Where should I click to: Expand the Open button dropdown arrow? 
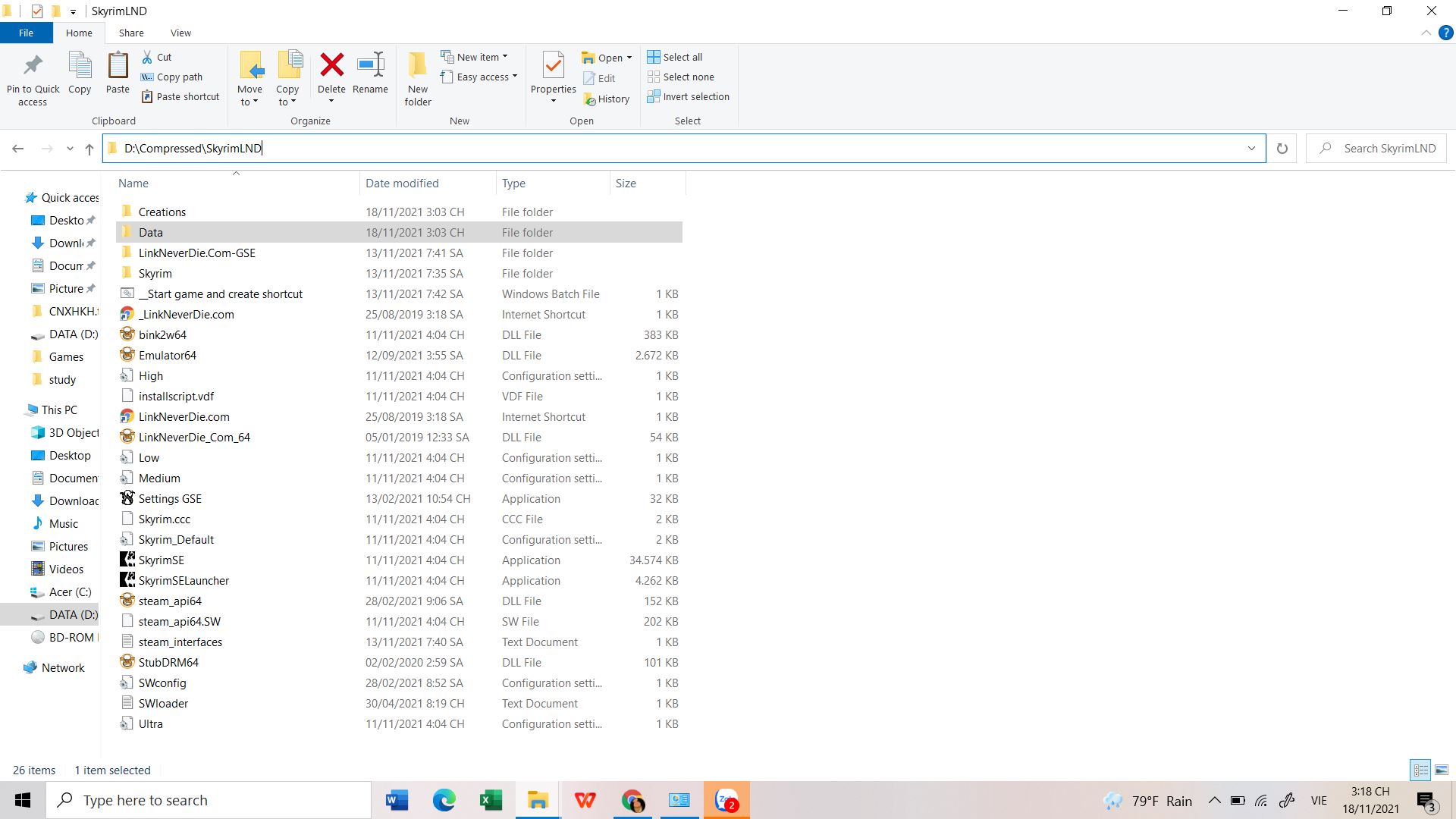[x=629, y=58]
